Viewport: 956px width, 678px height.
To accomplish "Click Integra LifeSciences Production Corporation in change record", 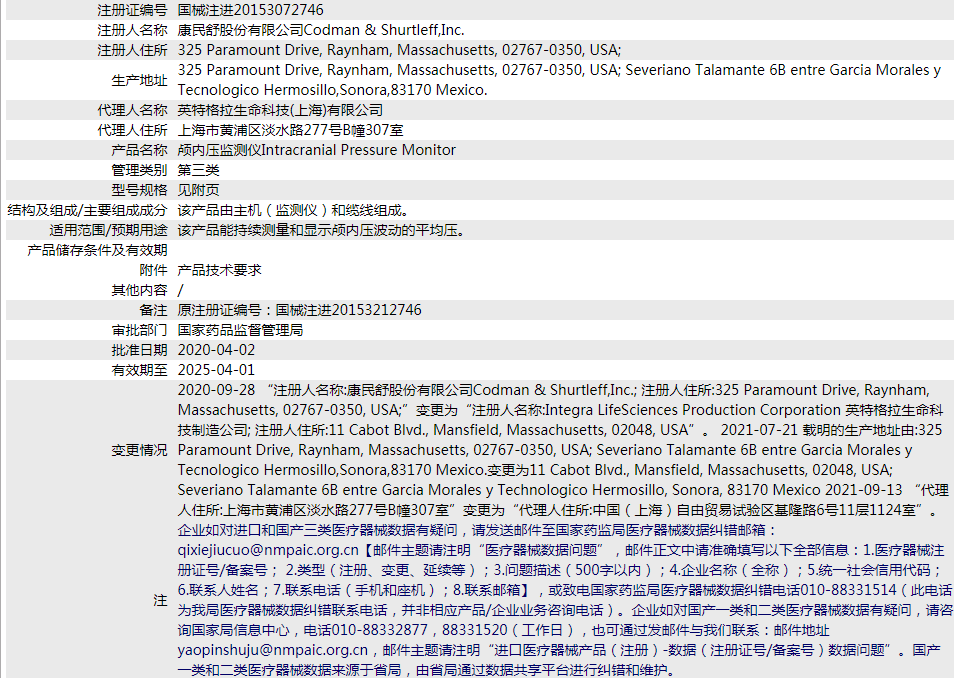I will (x=693, y=410).
